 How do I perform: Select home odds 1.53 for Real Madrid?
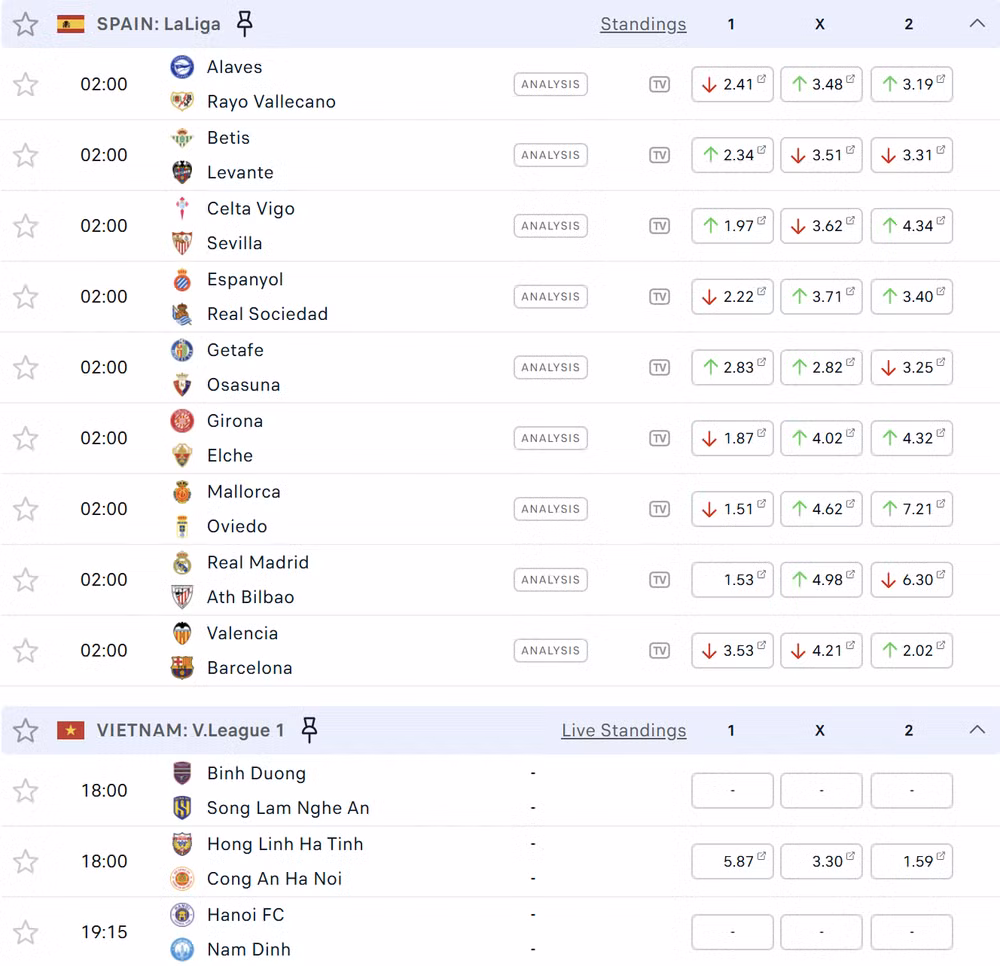point(732,580)
